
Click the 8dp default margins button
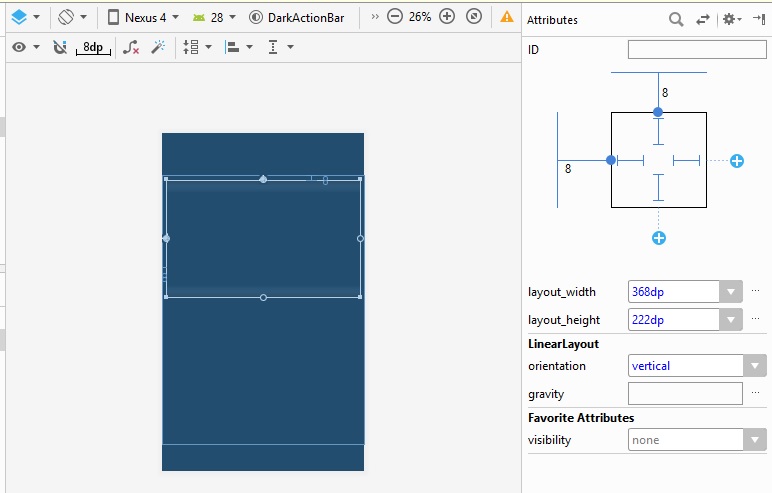[93, 47]
